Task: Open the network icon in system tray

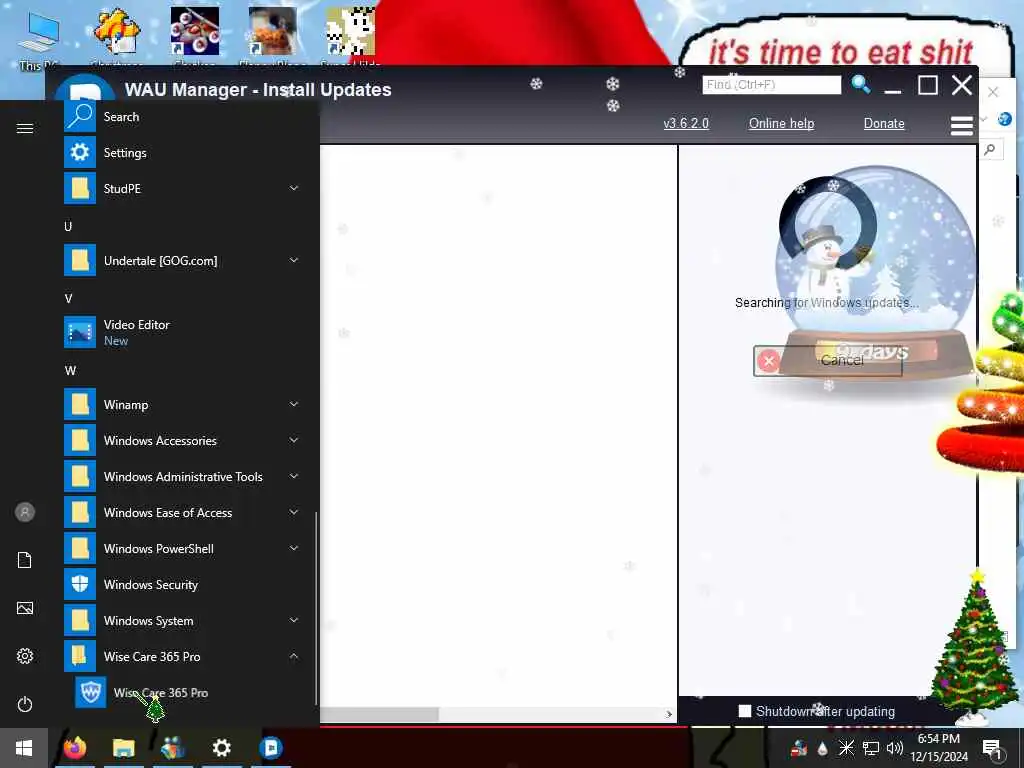Action: 871,748
